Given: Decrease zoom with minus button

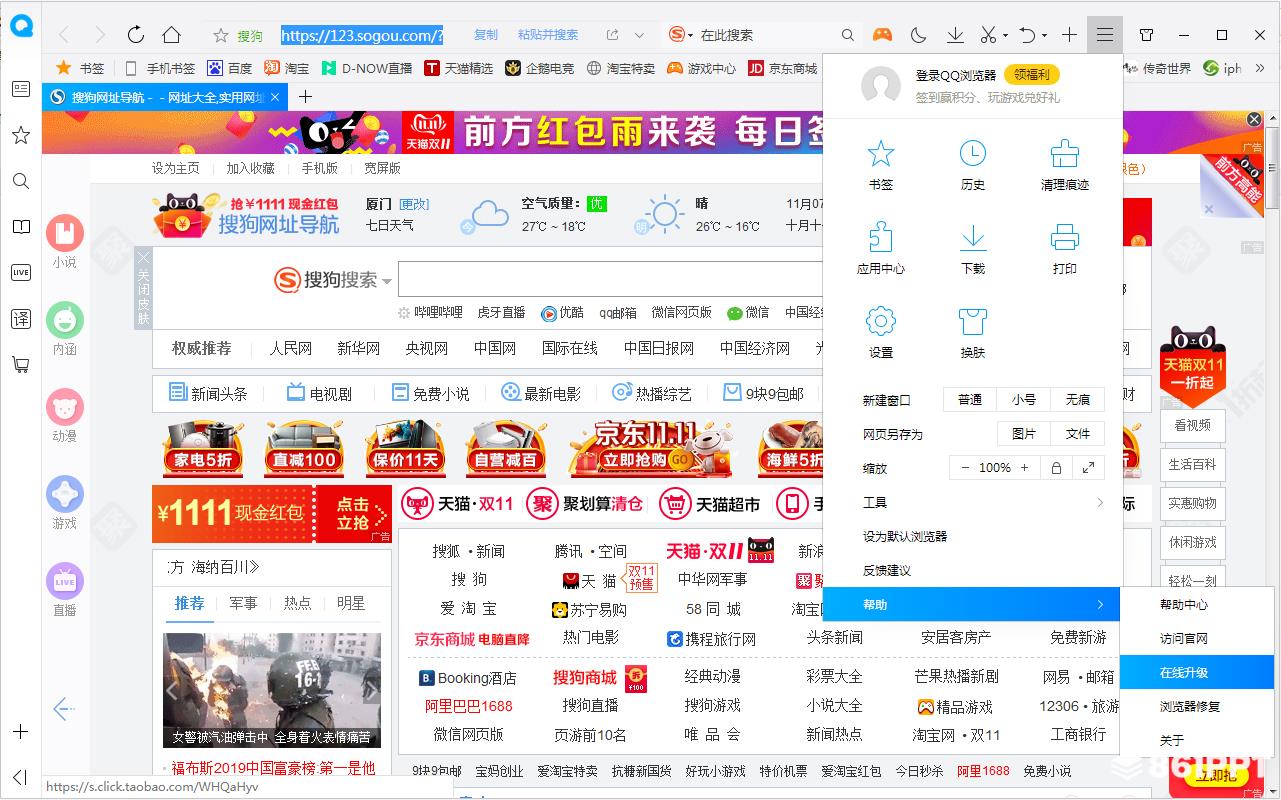Looking at the screenshot, I should [x=965, y=467].
